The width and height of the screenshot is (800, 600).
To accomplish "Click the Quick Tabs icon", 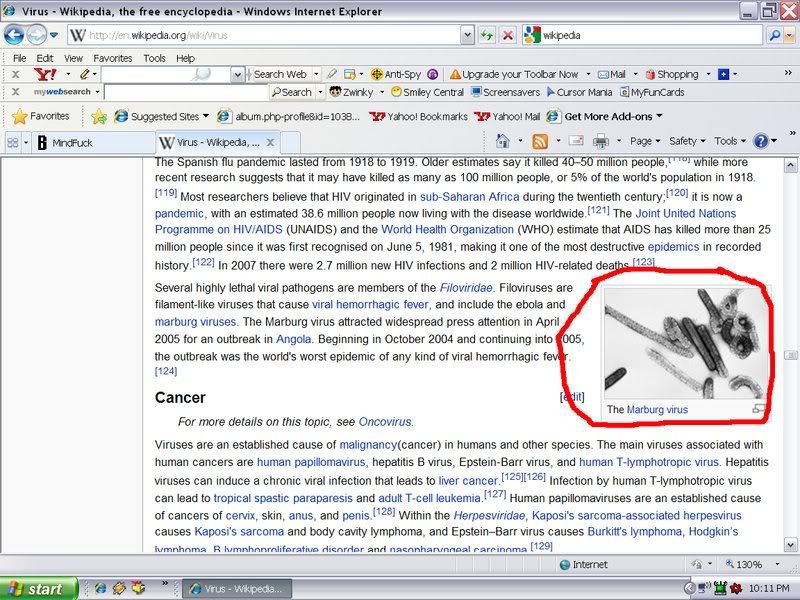I will pos(13,142).
